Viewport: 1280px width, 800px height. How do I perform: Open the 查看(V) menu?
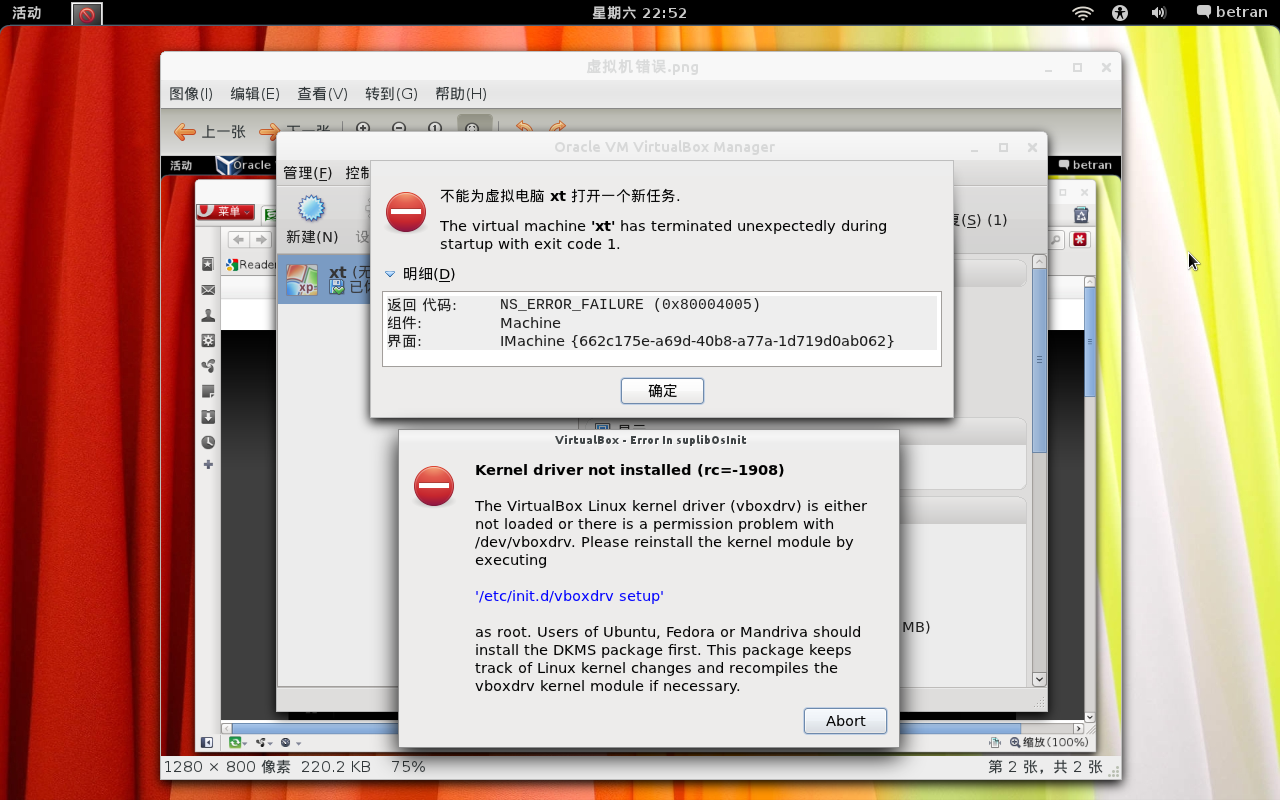tap(322, 94)
